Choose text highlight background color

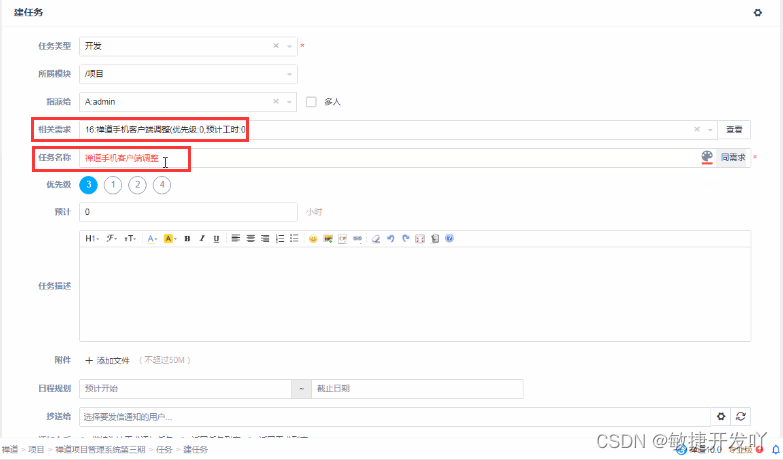coord(170,239)
